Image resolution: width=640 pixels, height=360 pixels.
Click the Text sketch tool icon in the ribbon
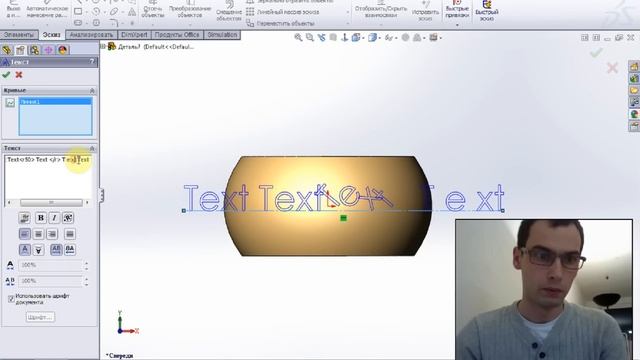coord(132,12)
